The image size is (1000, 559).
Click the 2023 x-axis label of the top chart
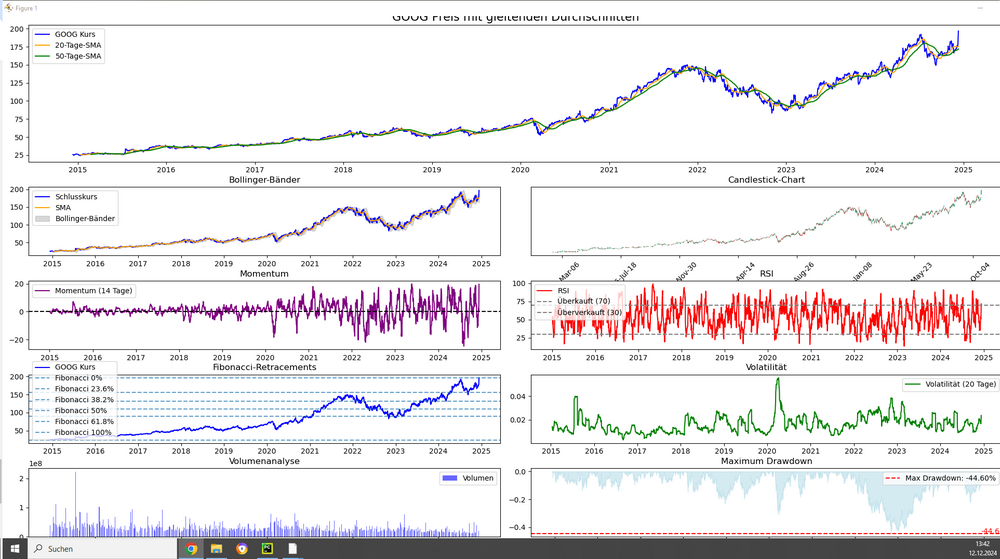click(x=786, y=170)
